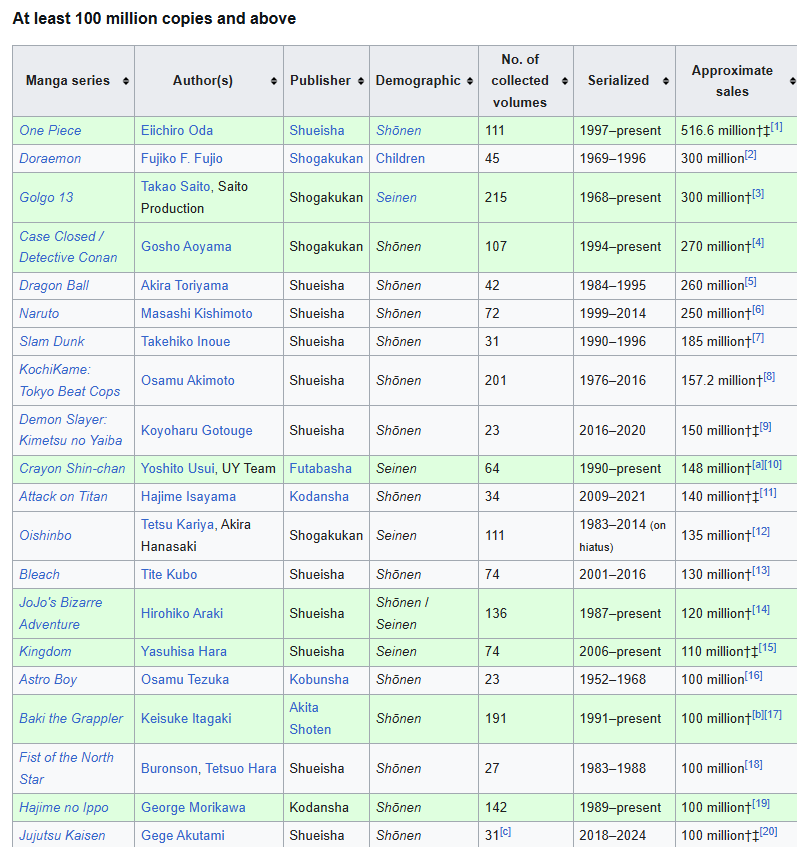Follow the Akita Shoten publisher link

point(310,719)
